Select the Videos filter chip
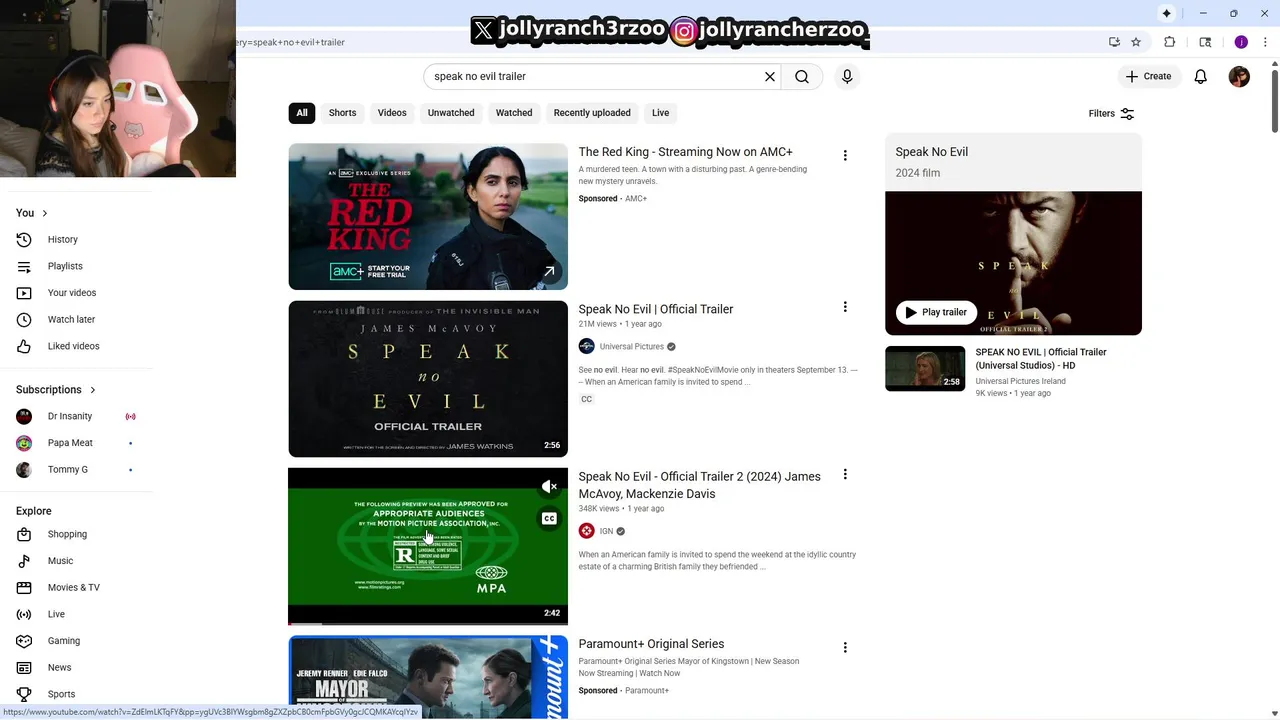Viewport: 1280px width, 720px height. 392,113
